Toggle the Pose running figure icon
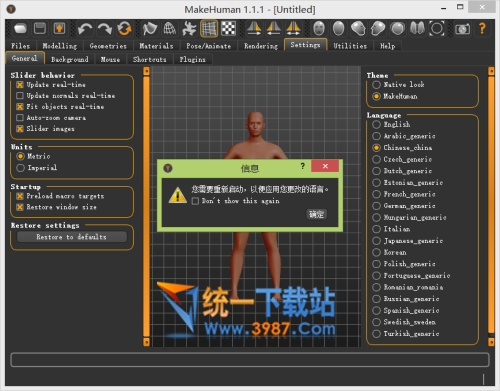This screenshot has height=391, width=500. coord(189,29)
